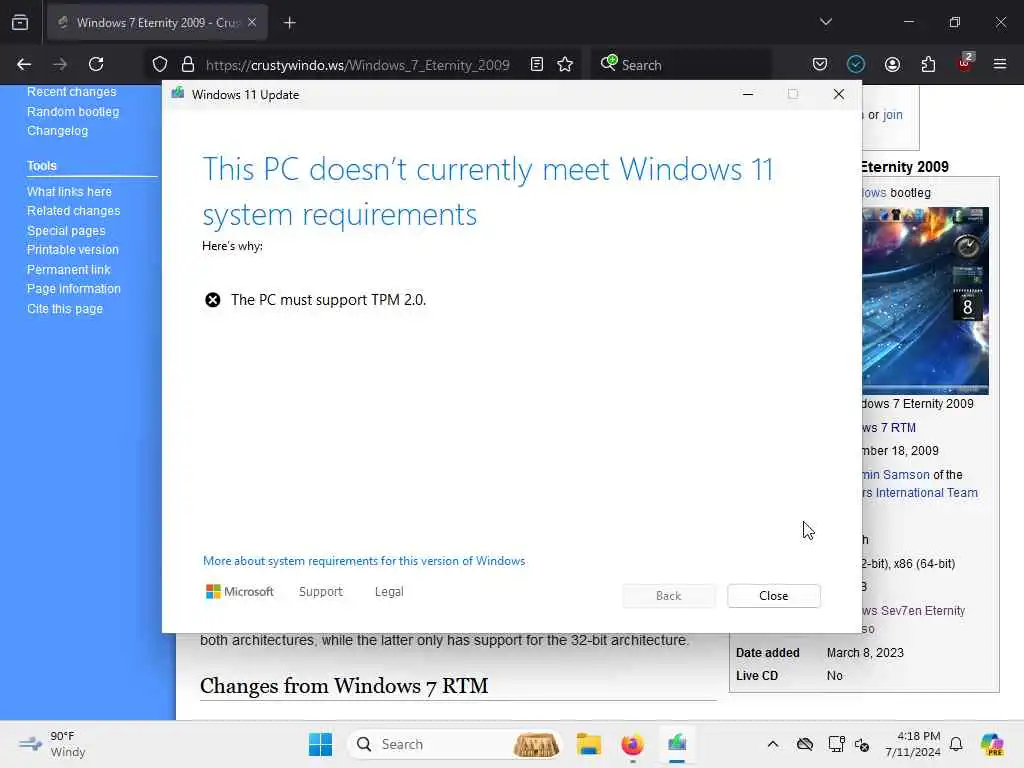Go back in Firefox browser history

(24, 64)
